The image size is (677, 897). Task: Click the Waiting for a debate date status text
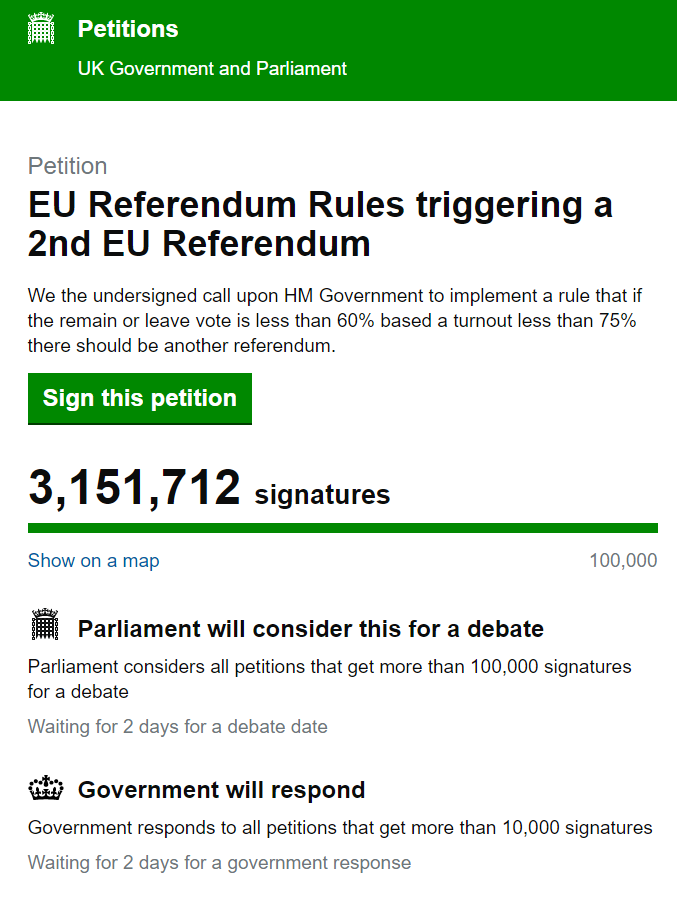pyautogui.click(x=177, y=726)
